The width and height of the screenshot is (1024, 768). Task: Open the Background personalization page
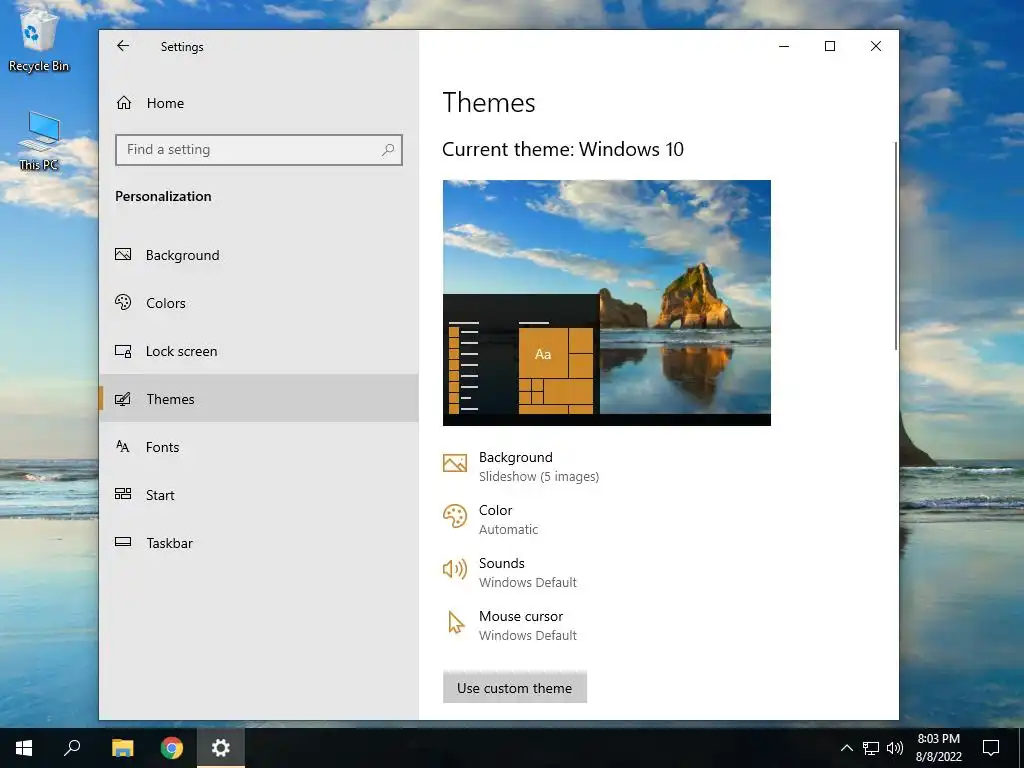(x=259, y=255)
